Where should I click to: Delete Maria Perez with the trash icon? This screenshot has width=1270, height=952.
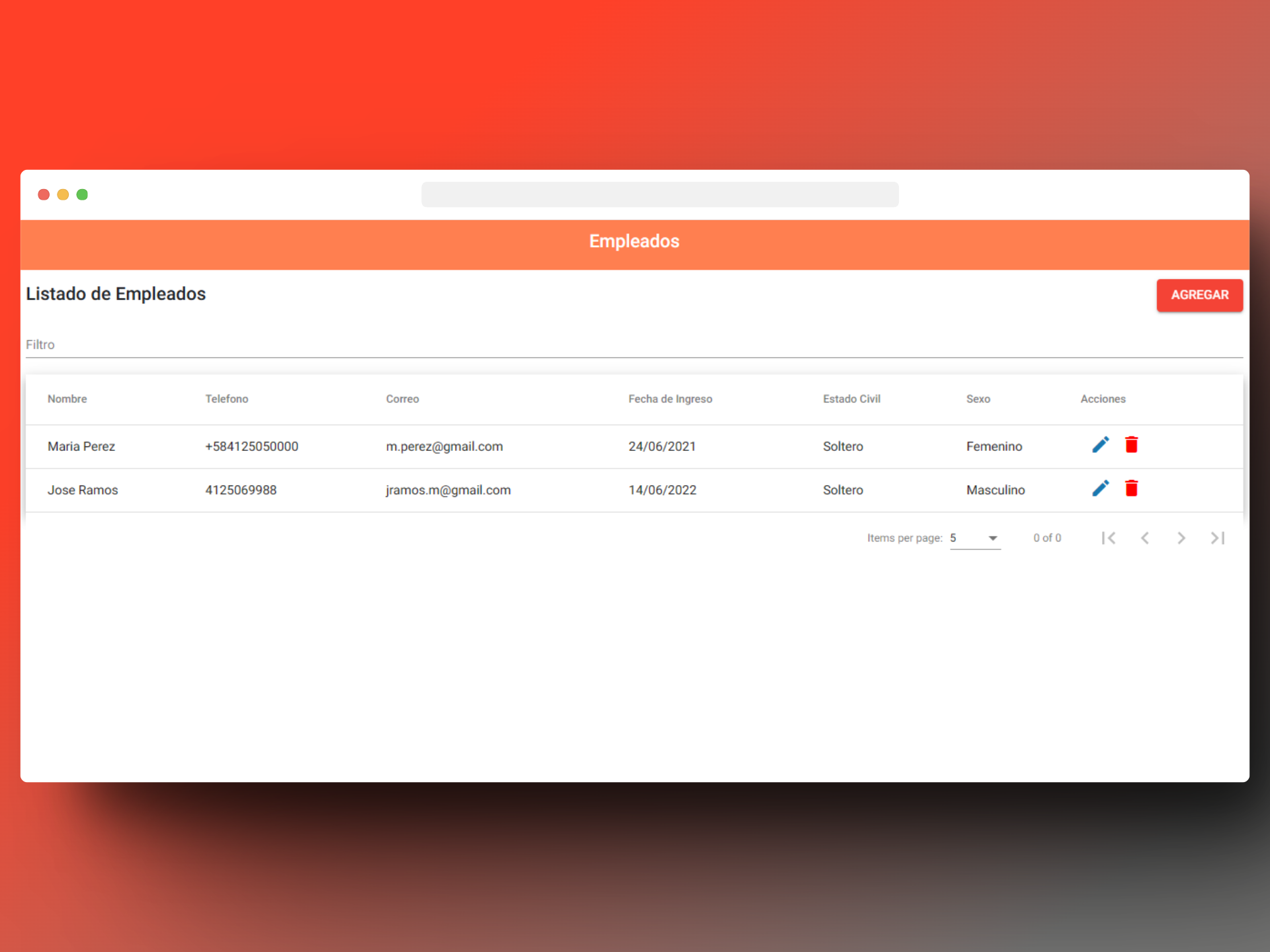(x=1131, y=445)
